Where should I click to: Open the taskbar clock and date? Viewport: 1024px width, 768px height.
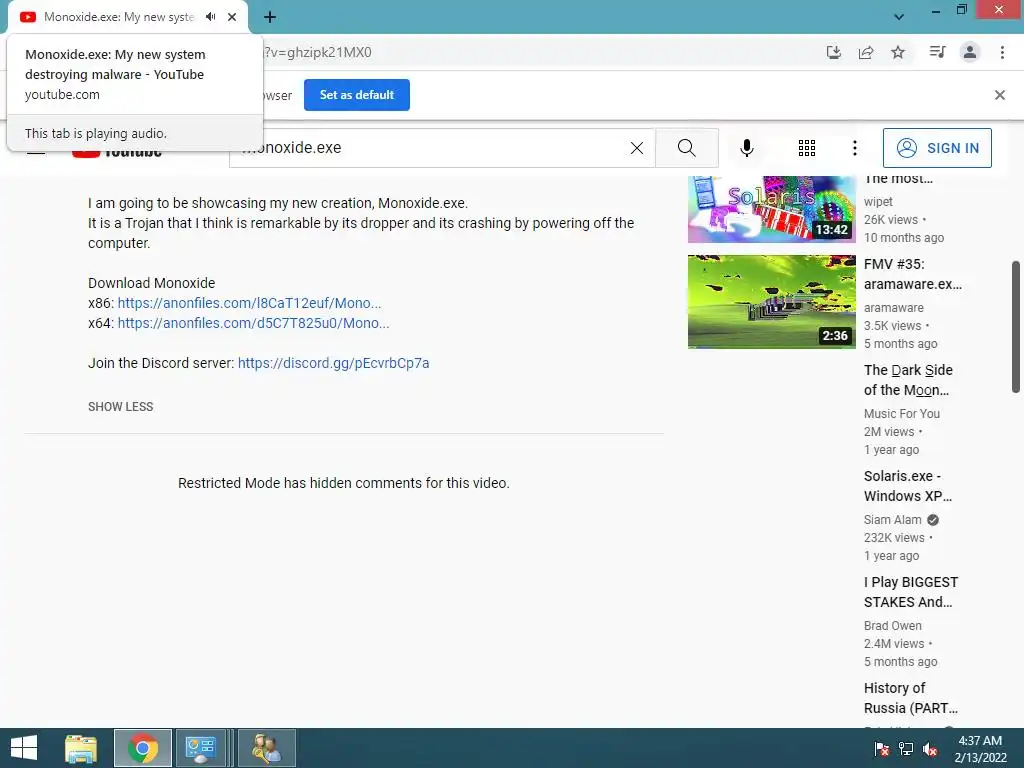980,748
